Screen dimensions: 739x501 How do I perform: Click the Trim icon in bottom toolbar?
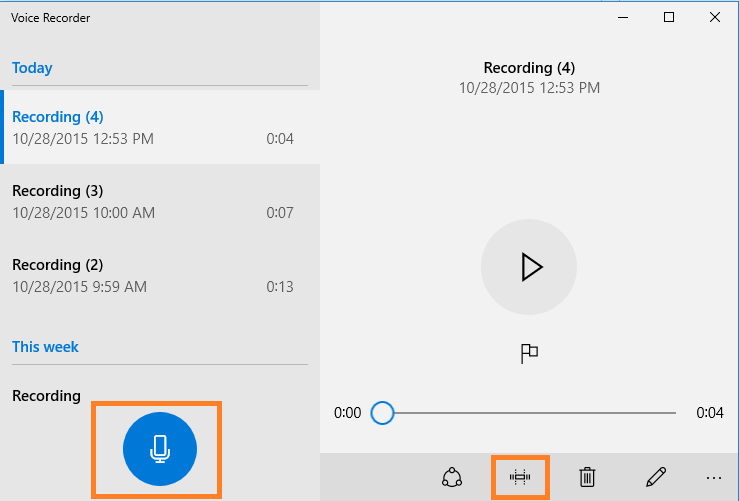click(x=520, y=477)
